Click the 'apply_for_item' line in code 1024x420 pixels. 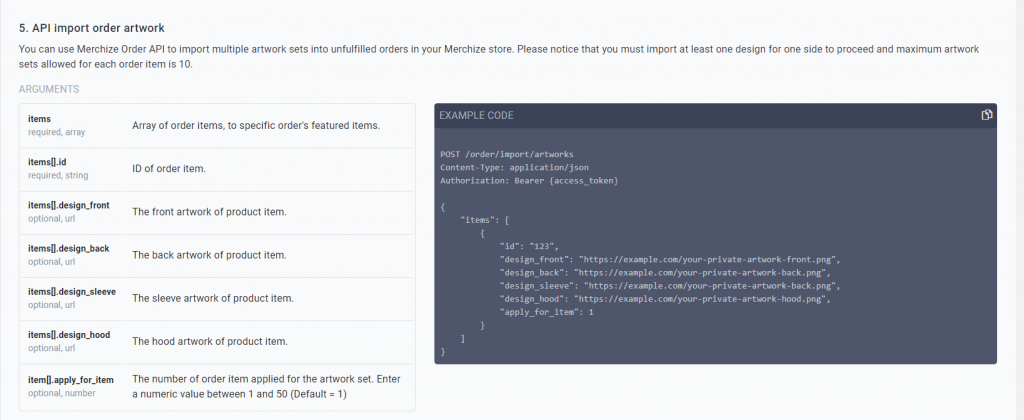[x=547, y=312]
